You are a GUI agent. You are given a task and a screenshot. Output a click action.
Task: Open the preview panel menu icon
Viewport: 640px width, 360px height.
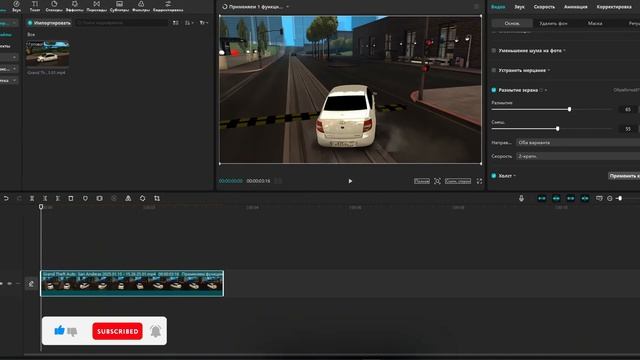click(x=476, y=7)
